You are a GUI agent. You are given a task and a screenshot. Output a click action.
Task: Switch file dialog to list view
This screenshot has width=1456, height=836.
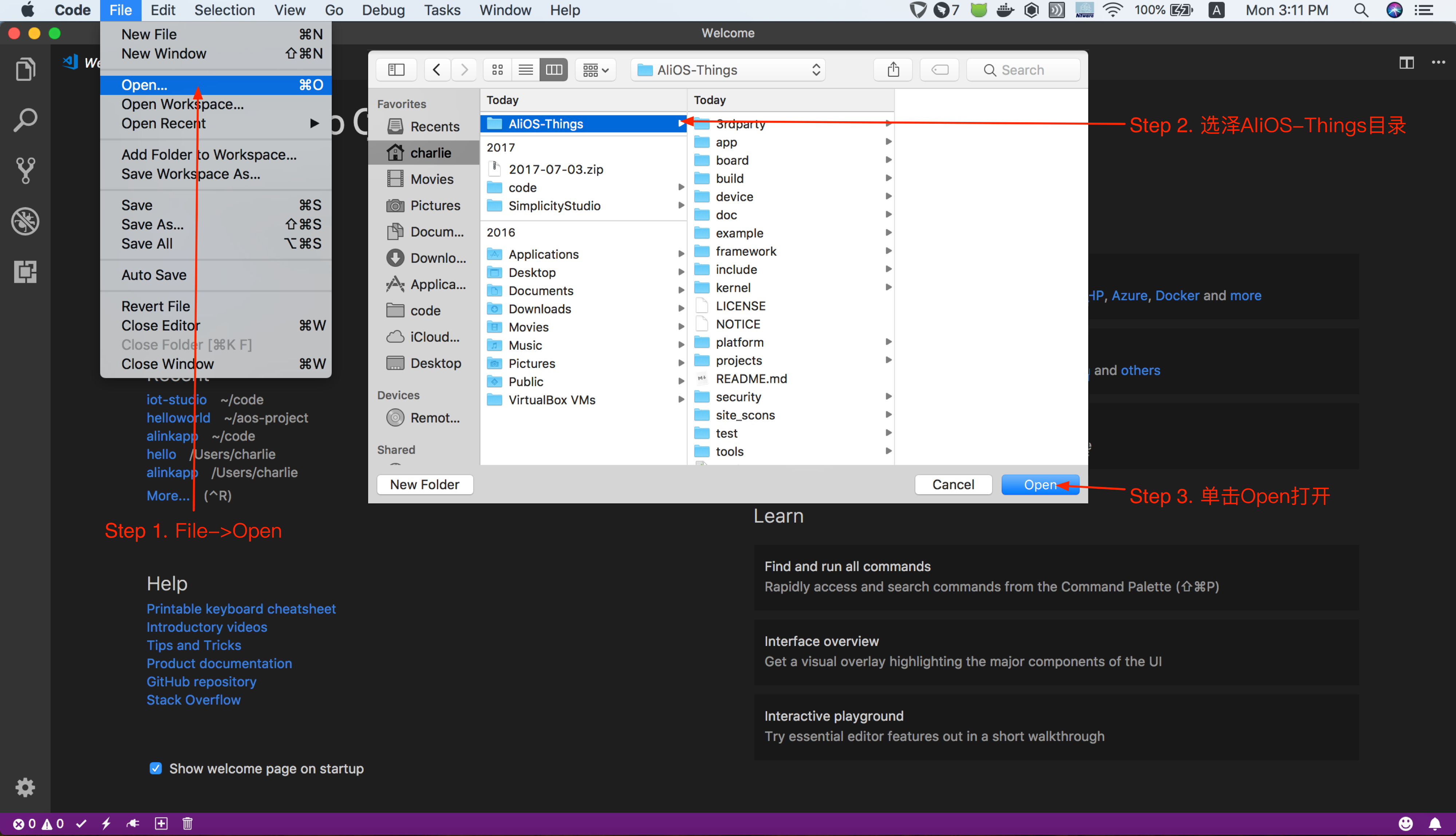[x=525, y=70]
